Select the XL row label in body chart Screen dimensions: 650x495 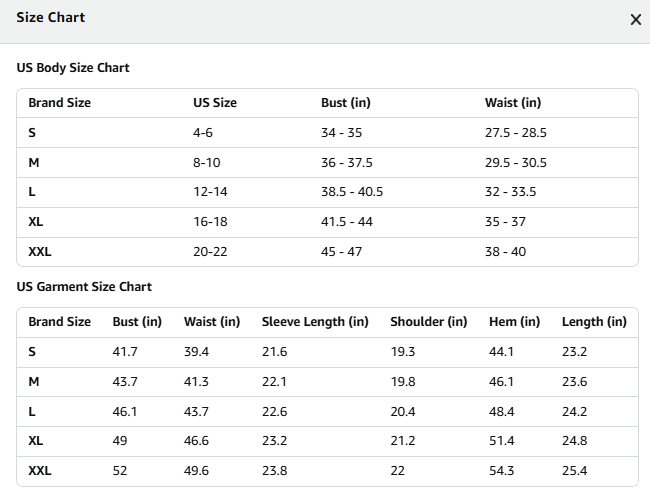(x=36, y=222)
